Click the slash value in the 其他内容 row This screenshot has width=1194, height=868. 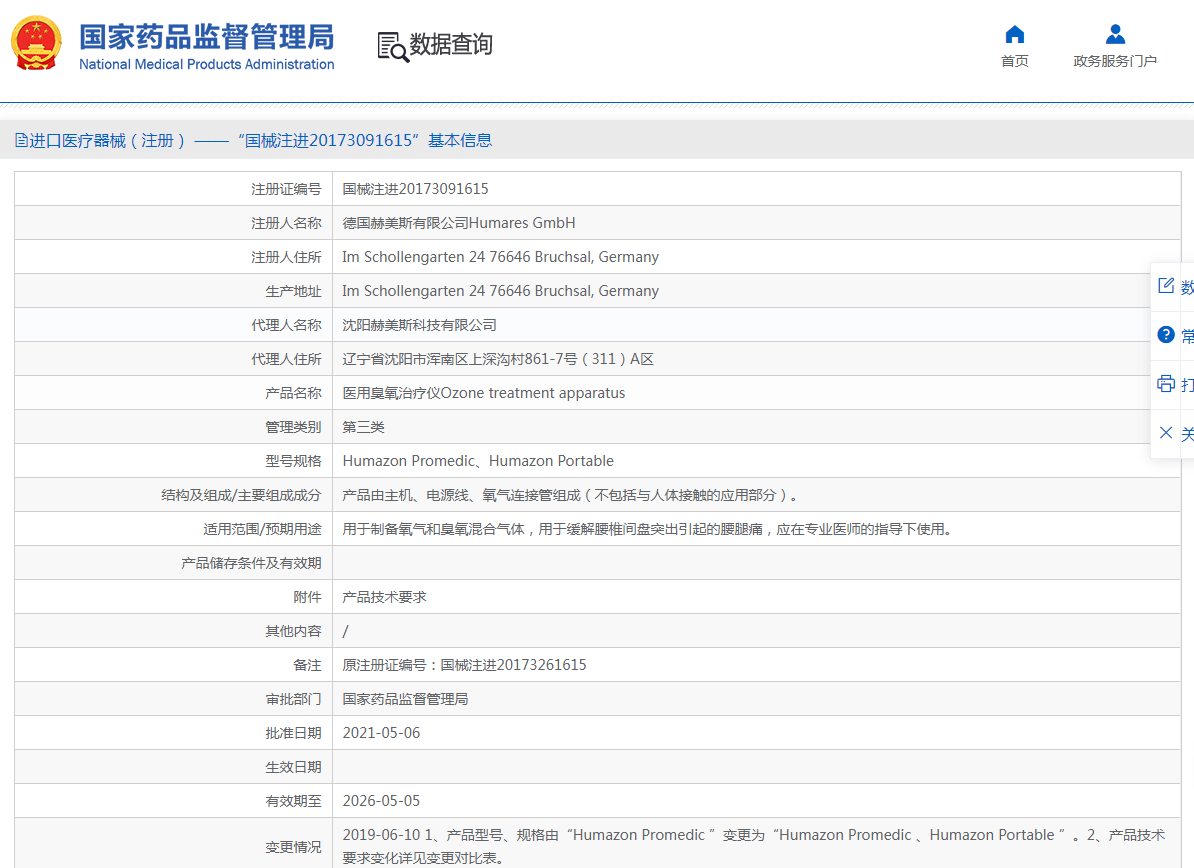click(346, 631)
